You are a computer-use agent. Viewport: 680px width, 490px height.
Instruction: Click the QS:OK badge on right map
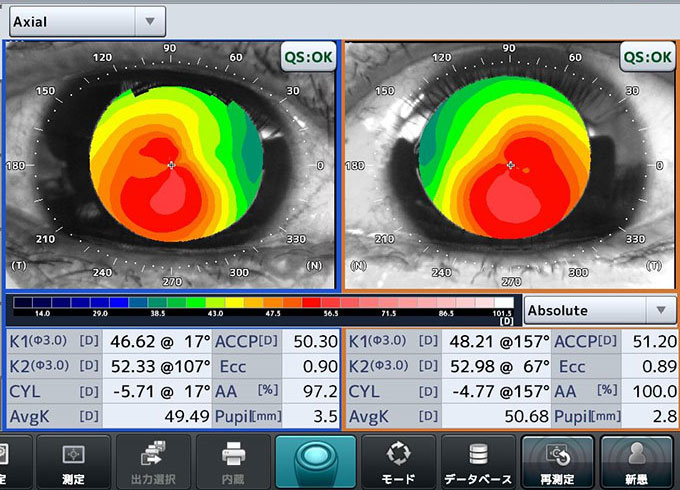tap(647, 57)
